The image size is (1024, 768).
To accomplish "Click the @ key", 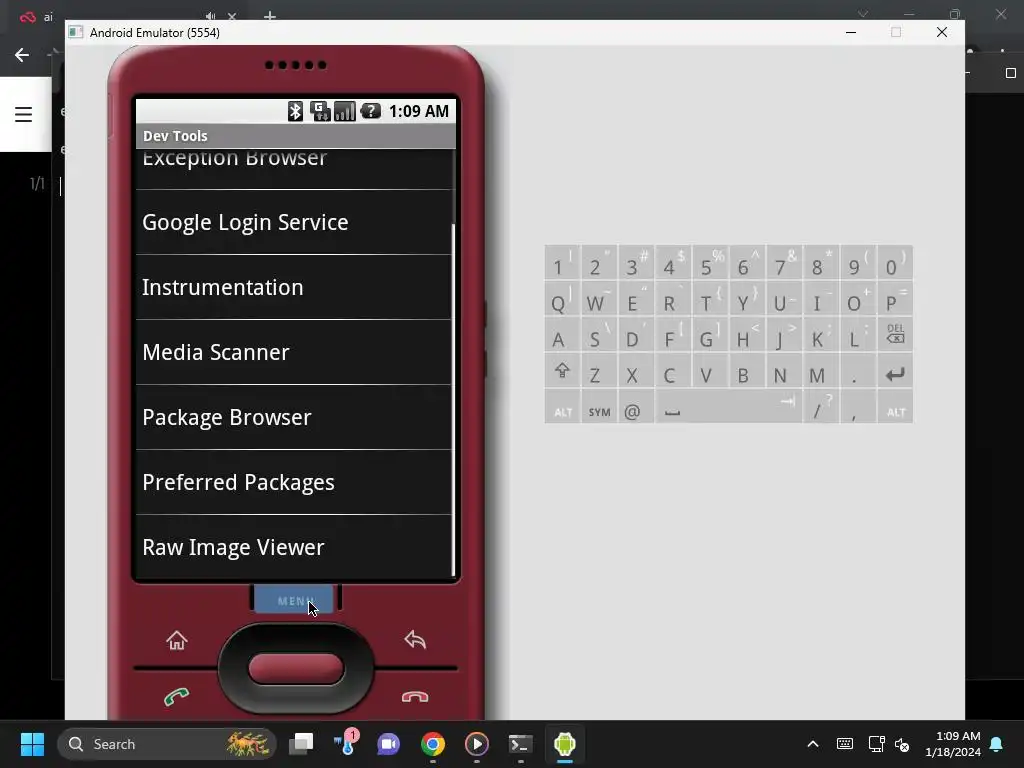I will click(635, 407).
